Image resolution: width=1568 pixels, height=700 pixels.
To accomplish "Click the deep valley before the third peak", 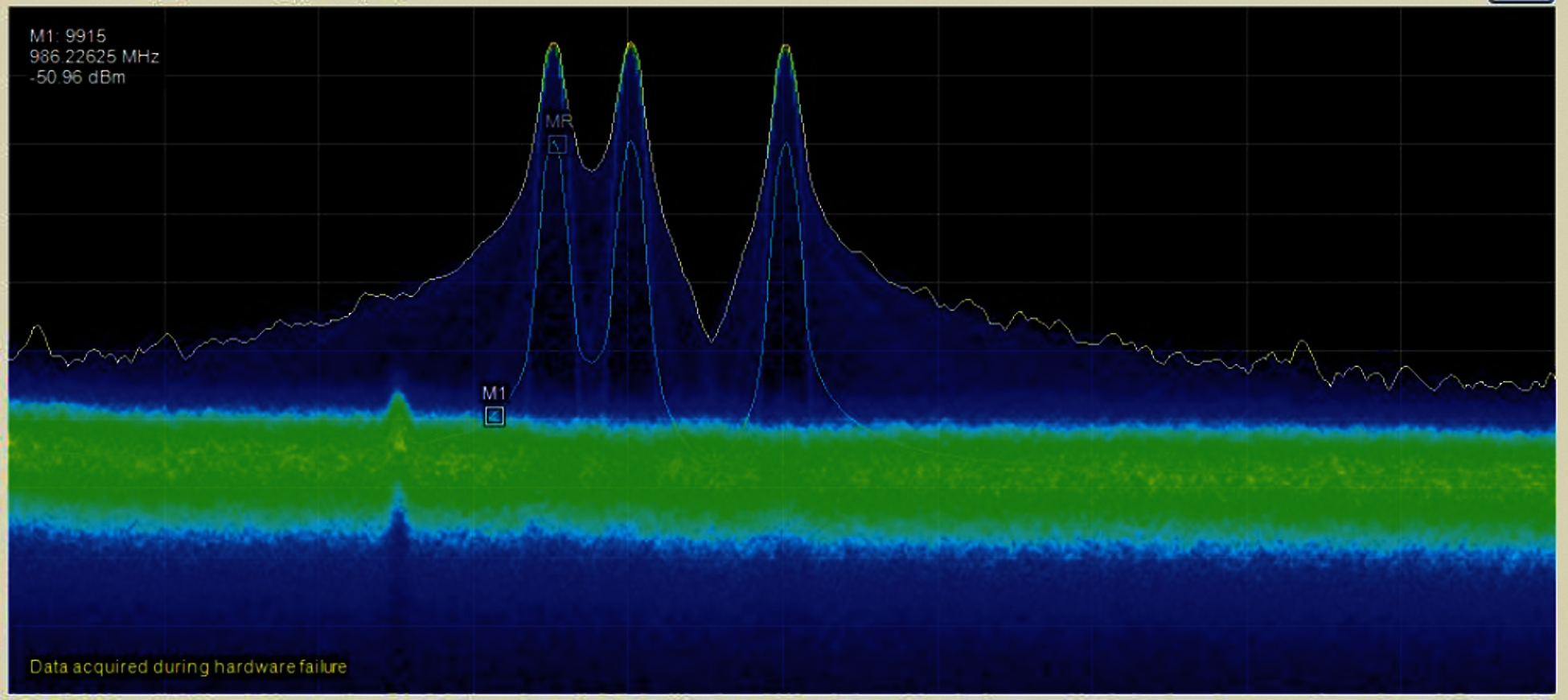I will (x=710, y=340).
